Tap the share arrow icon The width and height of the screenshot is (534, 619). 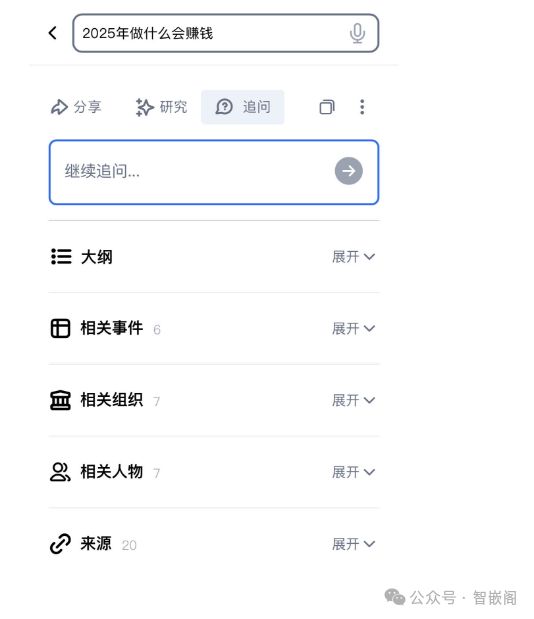[x=59, y=107]
